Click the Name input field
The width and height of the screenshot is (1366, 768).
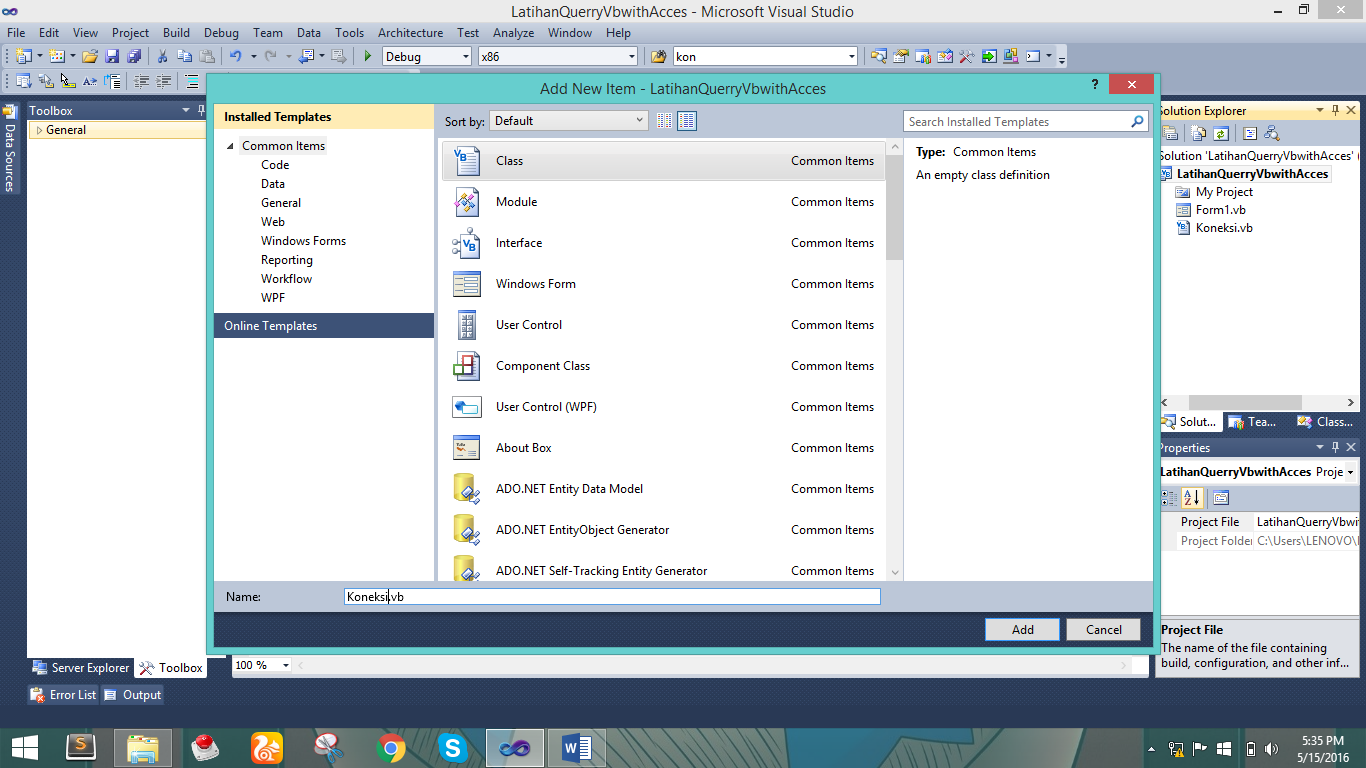(612, 597)
